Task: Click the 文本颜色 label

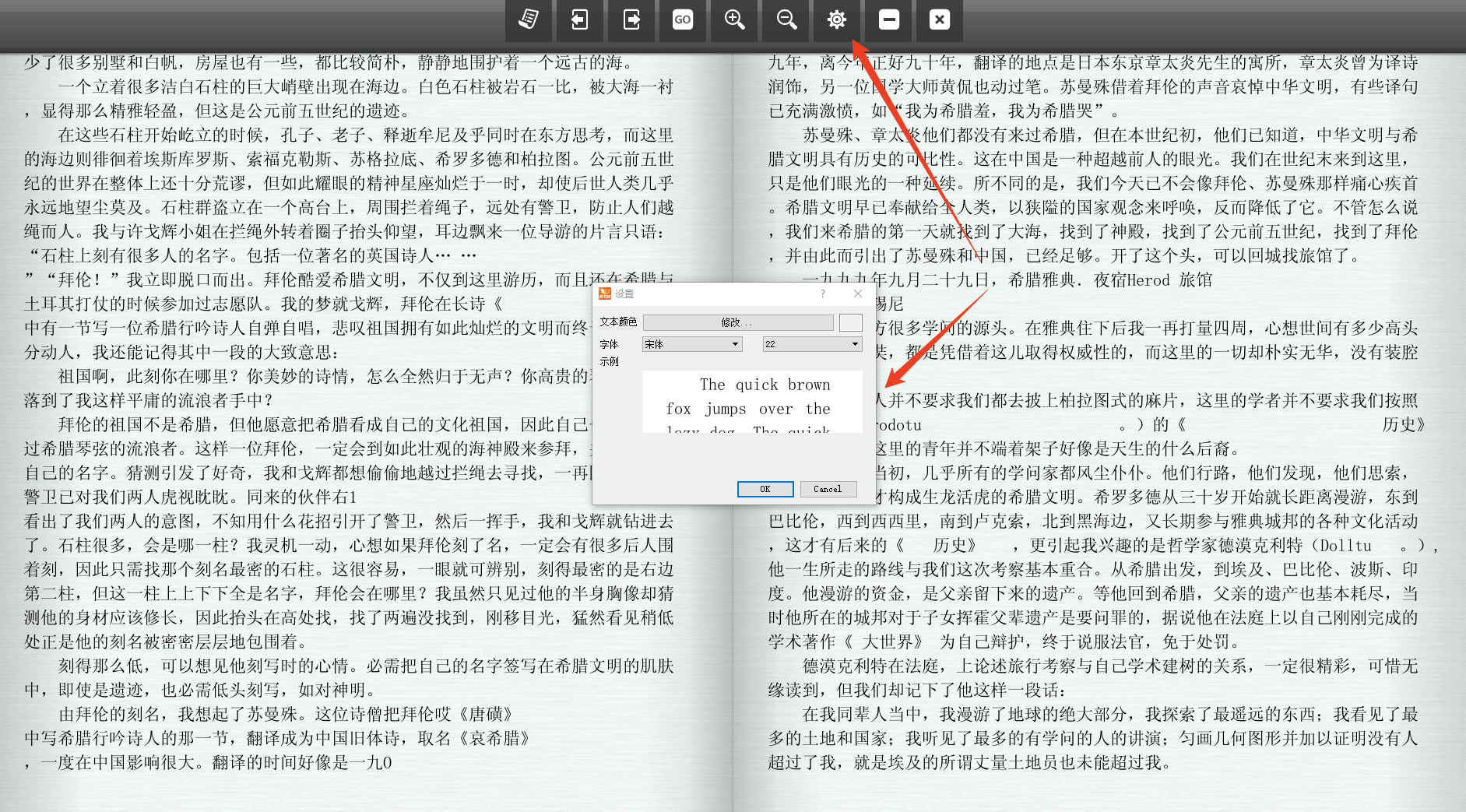Action: (618, 322)
